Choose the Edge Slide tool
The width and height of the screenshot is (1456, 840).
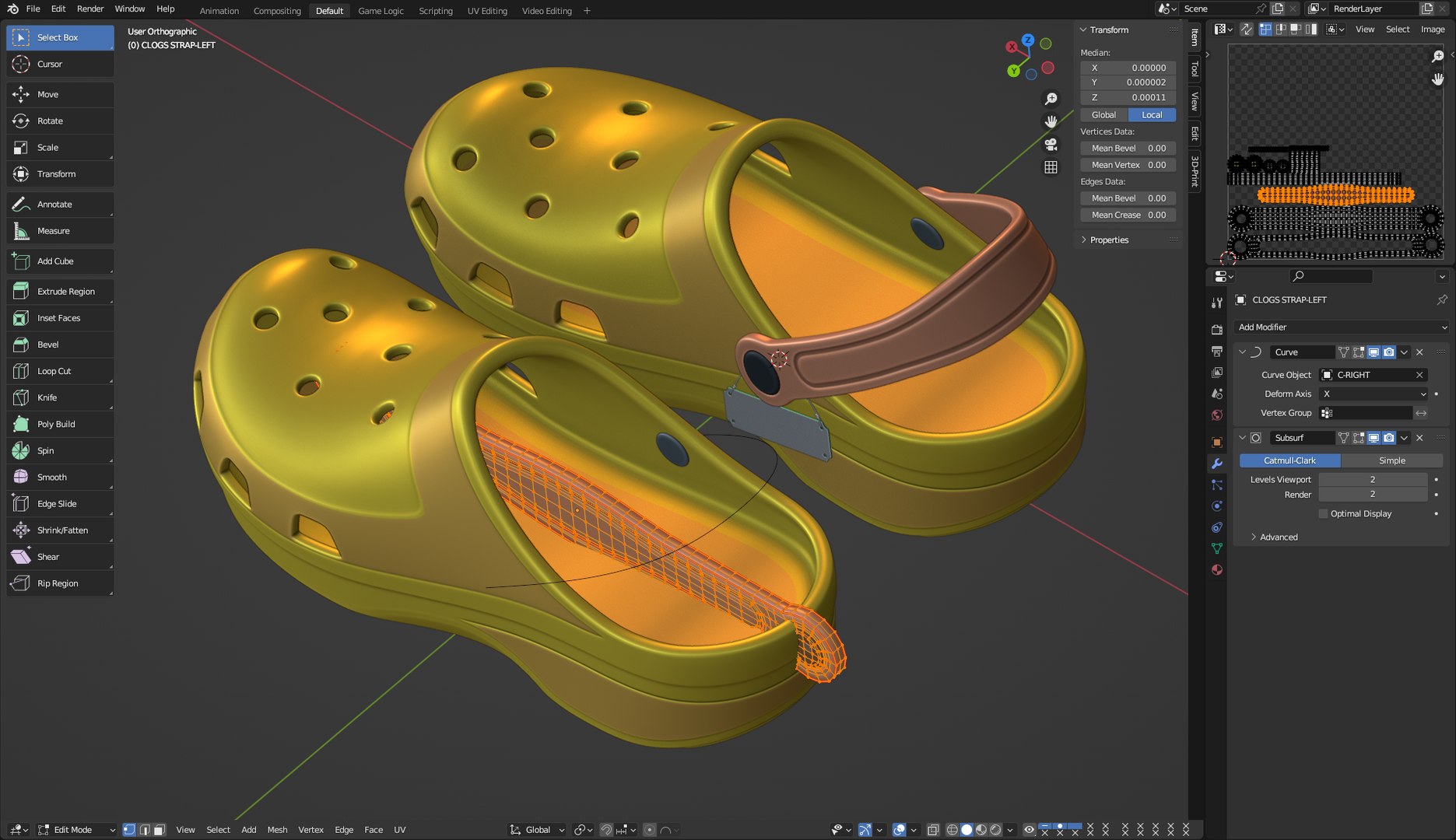click(60, 504)
